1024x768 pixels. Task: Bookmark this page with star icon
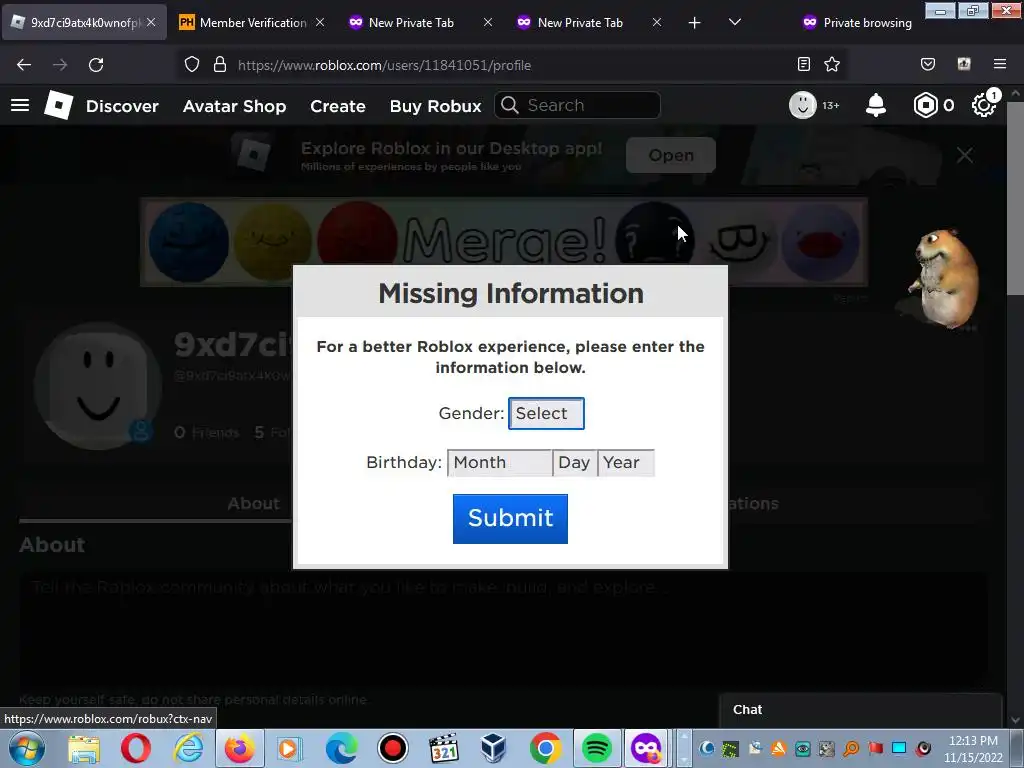pos(832,64)
